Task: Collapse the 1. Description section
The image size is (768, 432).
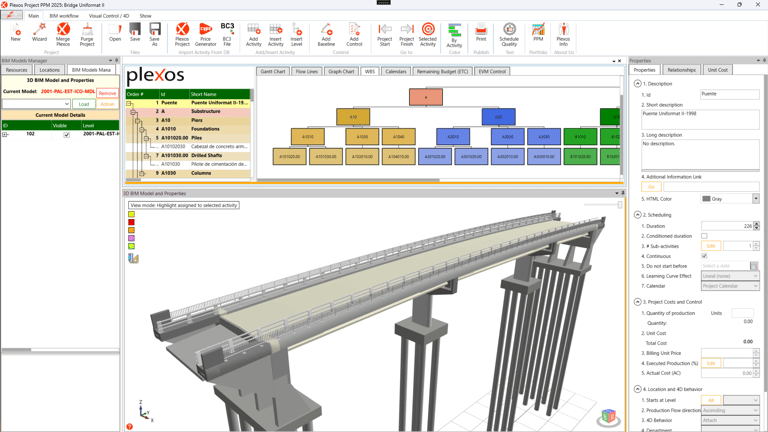Action: click(637, 83)
